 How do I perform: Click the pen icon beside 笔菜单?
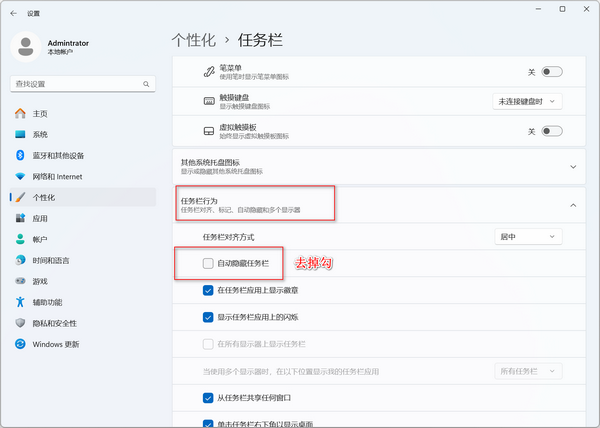tap(209, 72)
